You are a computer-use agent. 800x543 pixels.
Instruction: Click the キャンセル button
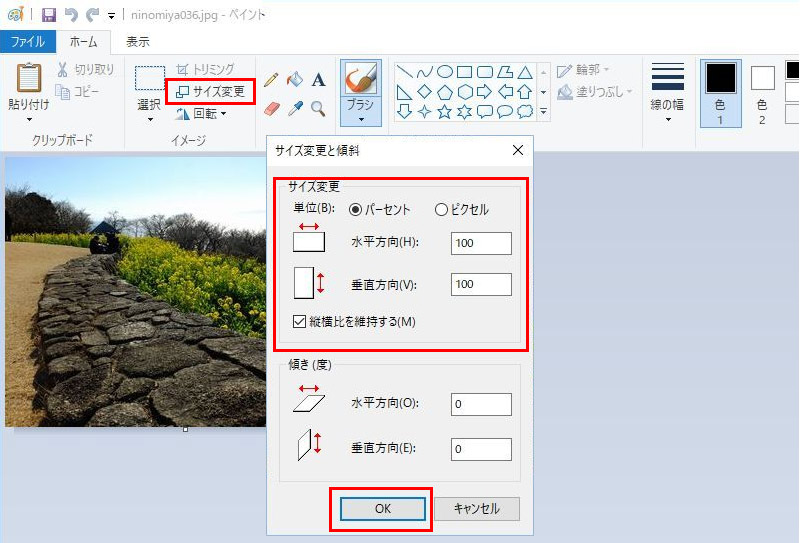pyautogui.click(x=476, y=508)
